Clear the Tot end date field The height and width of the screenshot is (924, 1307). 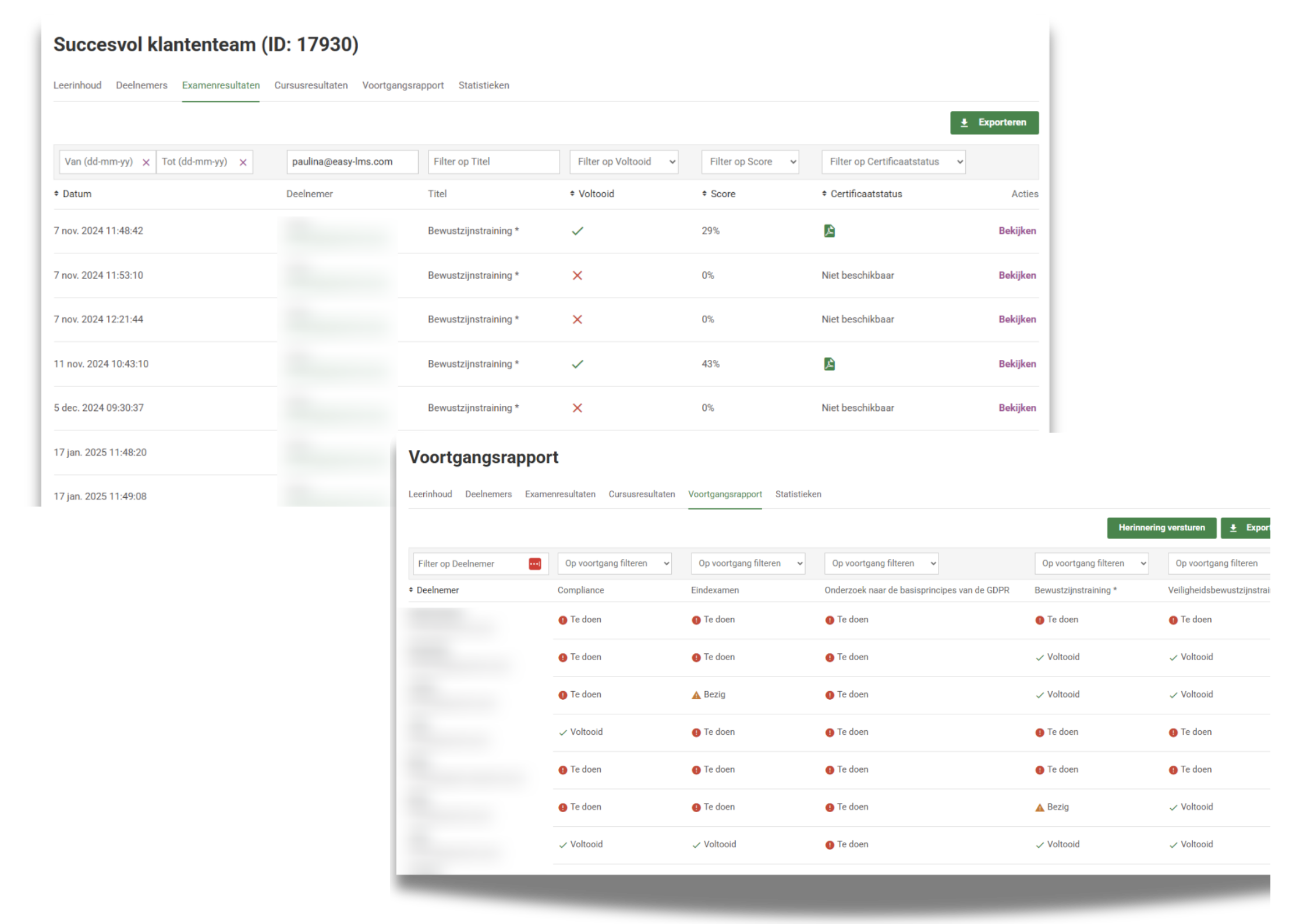(243, 162)
